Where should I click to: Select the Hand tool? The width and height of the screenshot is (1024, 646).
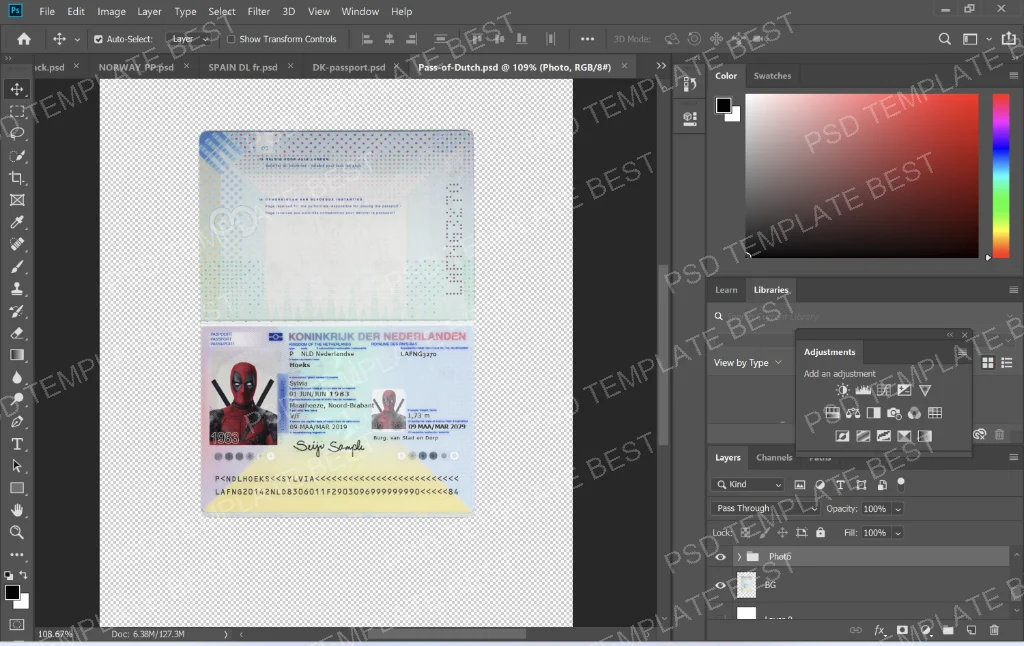[17, 510]
